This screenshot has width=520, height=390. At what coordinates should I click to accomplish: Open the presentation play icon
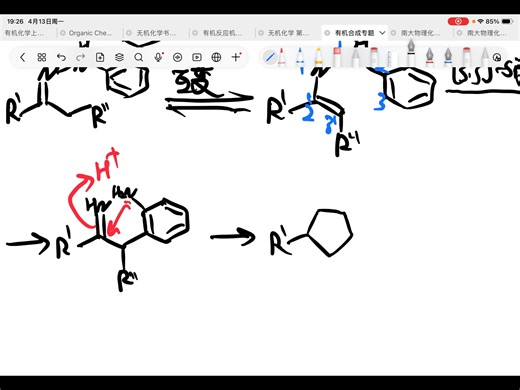click(197, 57)
